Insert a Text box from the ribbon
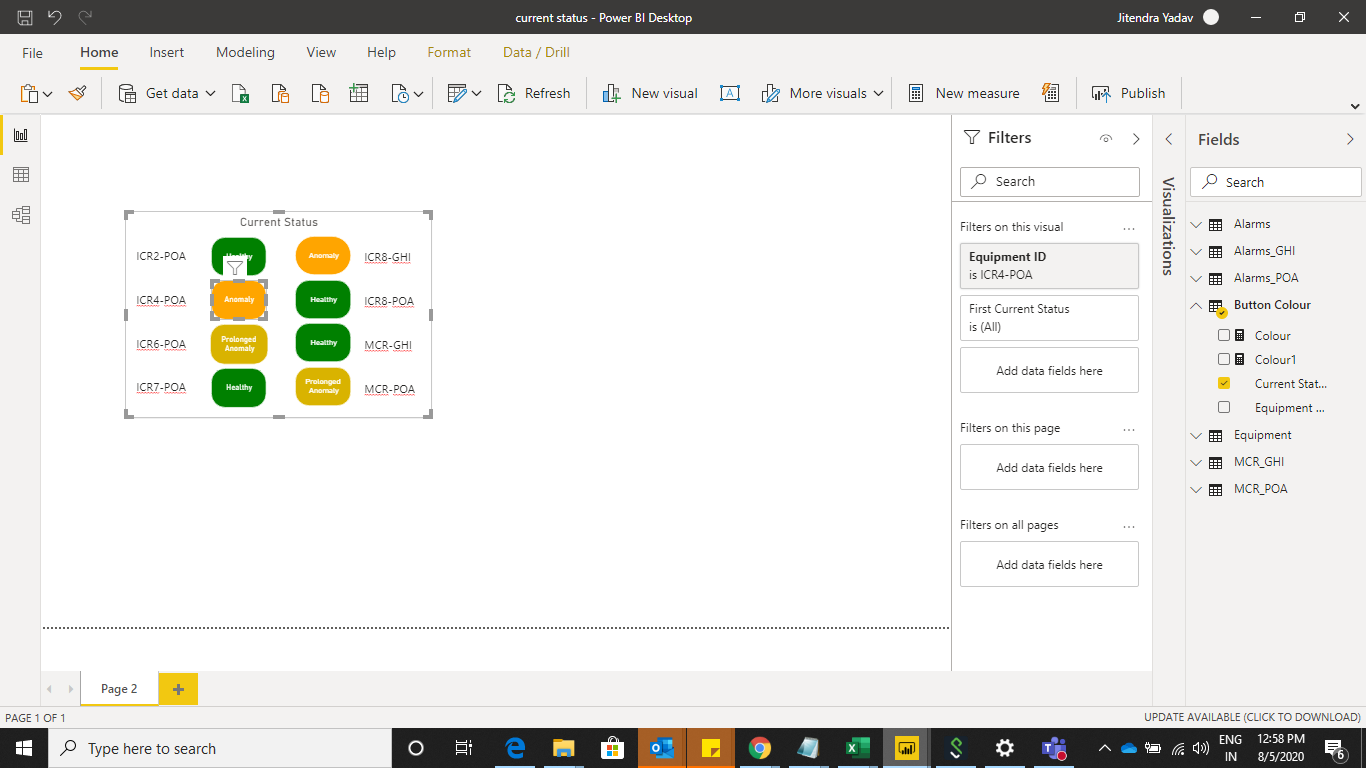 [x=730, y=93]
